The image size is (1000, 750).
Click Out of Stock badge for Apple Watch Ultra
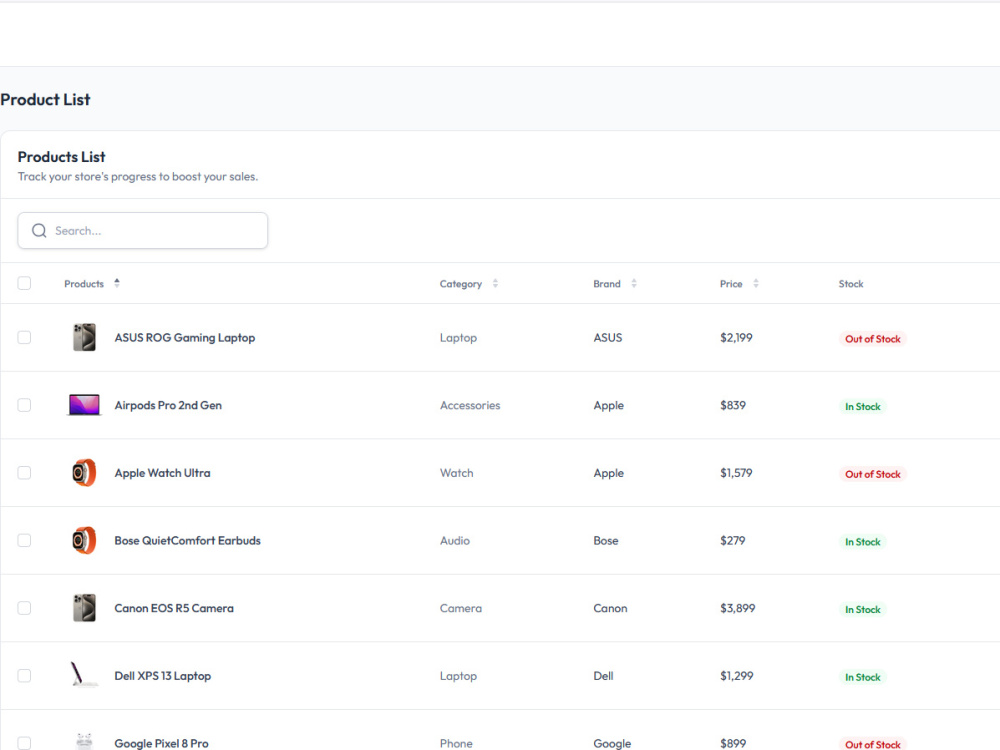[x=872, y=474]
